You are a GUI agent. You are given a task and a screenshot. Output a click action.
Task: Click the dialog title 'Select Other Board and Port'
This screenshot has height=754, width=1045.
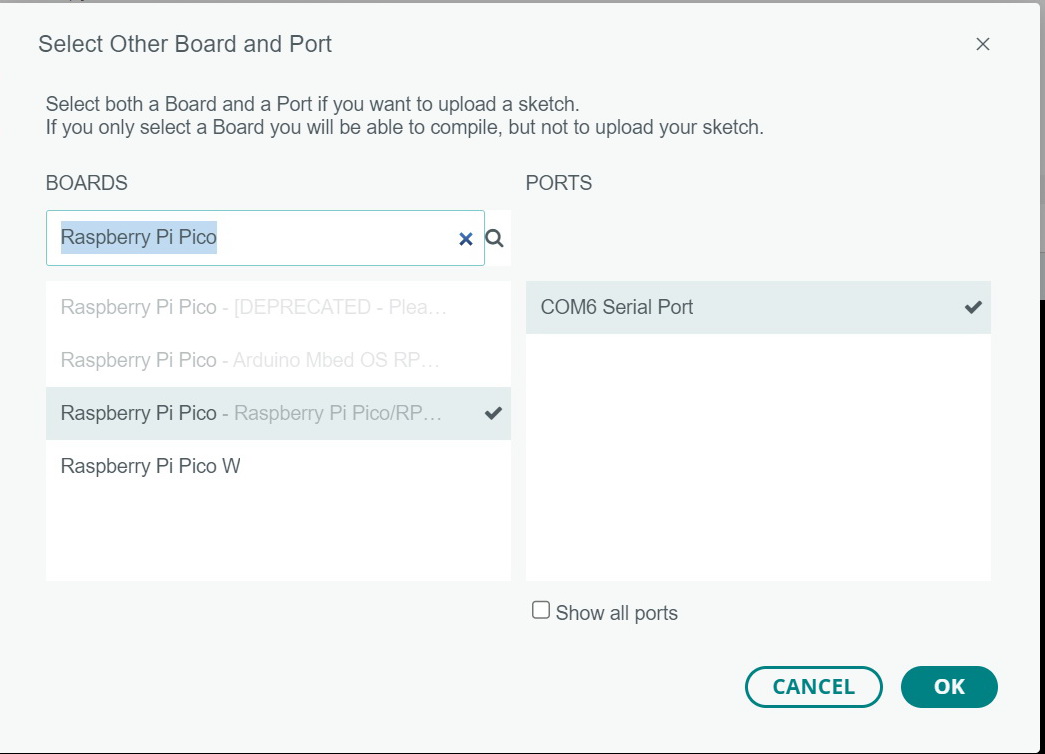click(x=185, y=44)
